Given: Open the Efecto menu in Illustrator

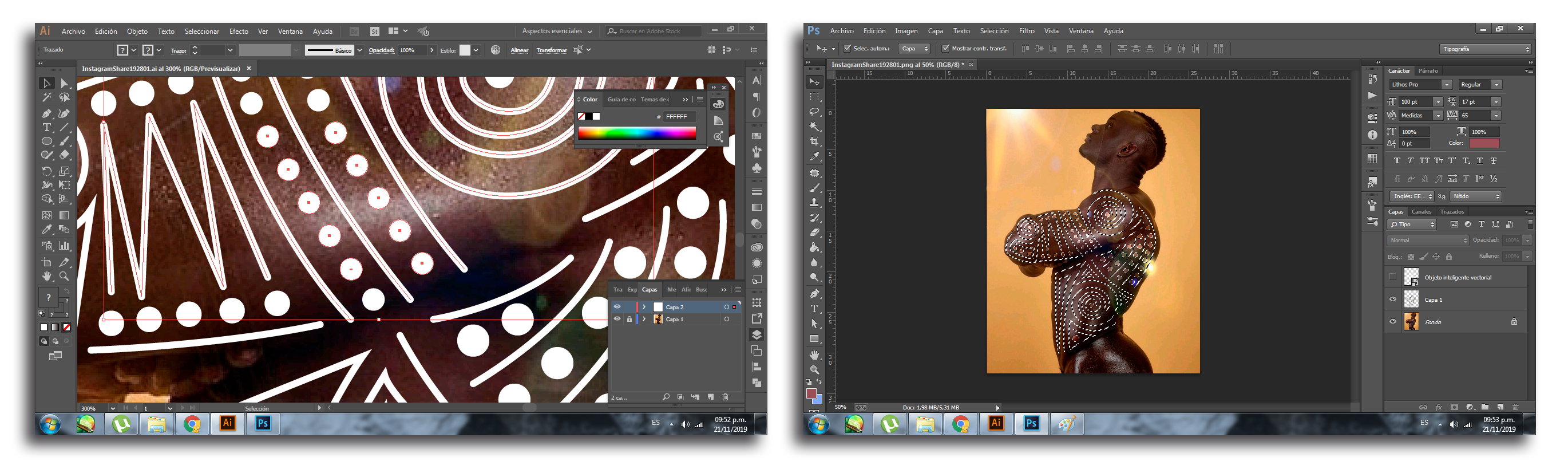Looking at the screenshot, I should click(239, 31).
